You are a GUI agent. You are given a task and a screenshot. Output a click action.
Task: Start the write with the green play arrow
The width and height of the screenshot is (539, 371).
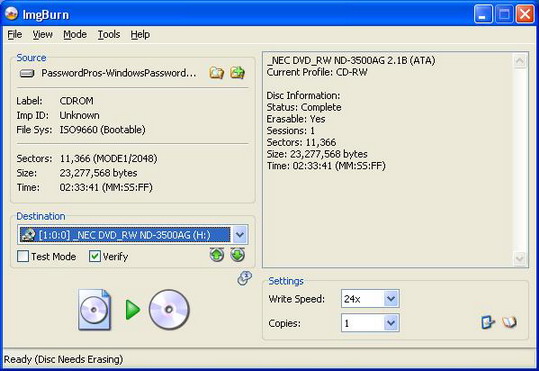click(133, 310)
